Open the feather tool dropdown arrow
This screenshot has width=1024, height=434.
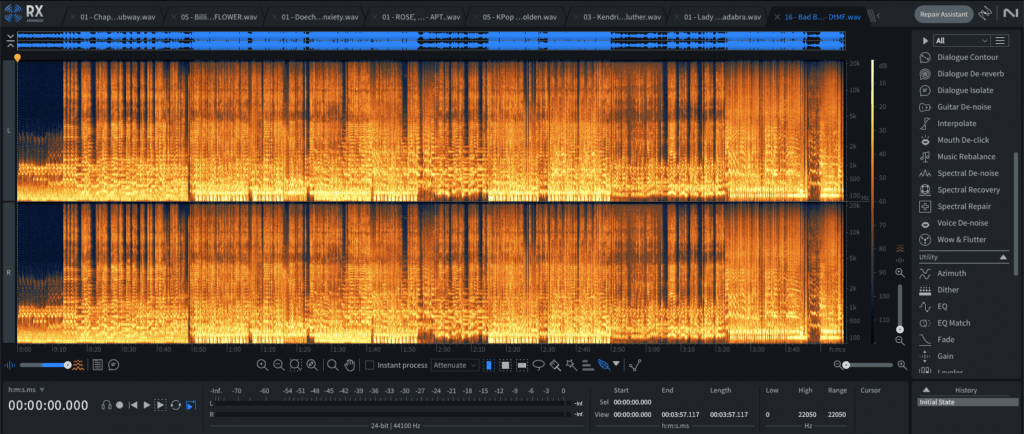[616, 365]
